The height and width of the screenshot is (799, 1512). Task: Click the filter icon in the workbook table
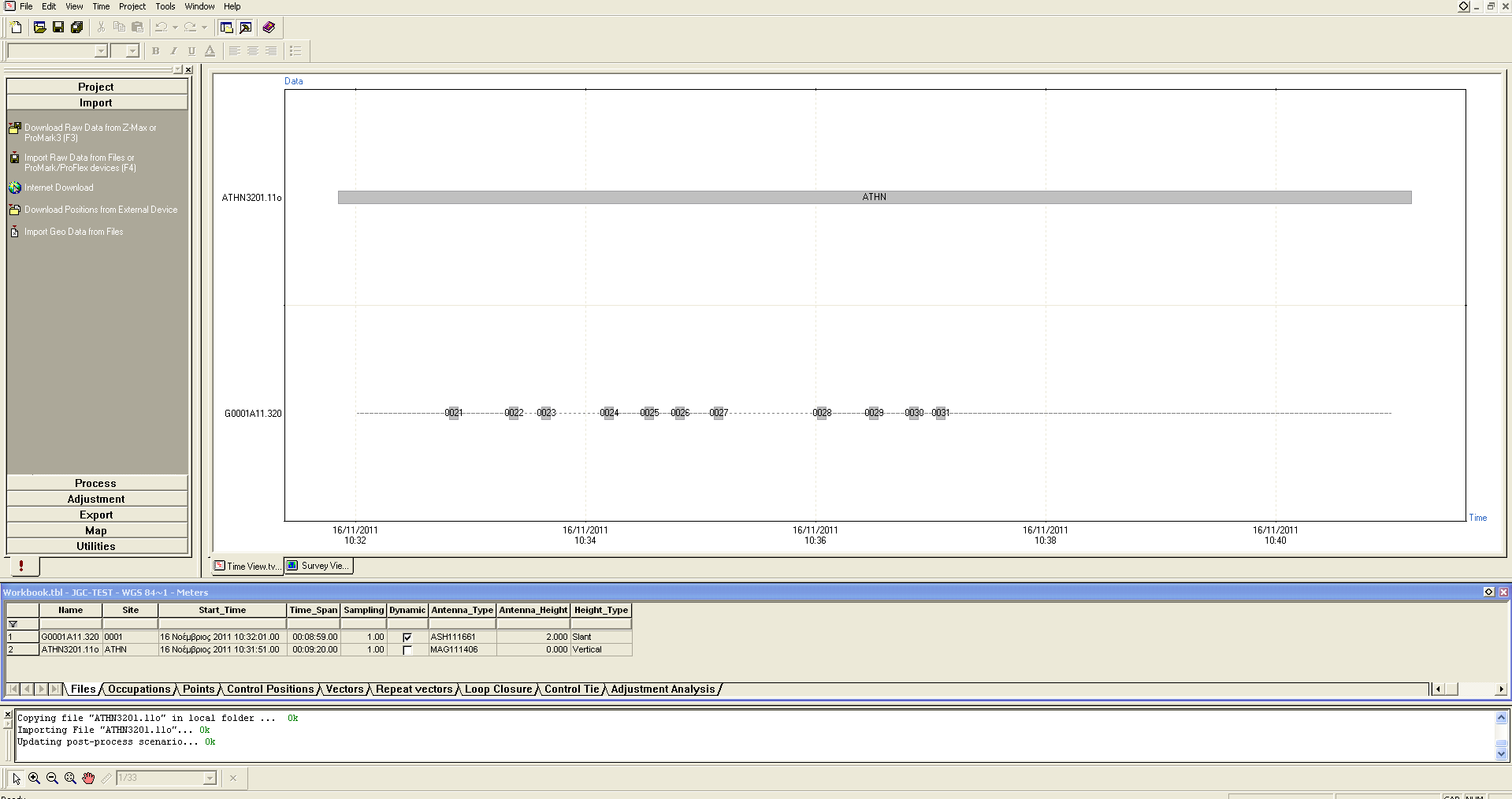(x=13, y=624)
